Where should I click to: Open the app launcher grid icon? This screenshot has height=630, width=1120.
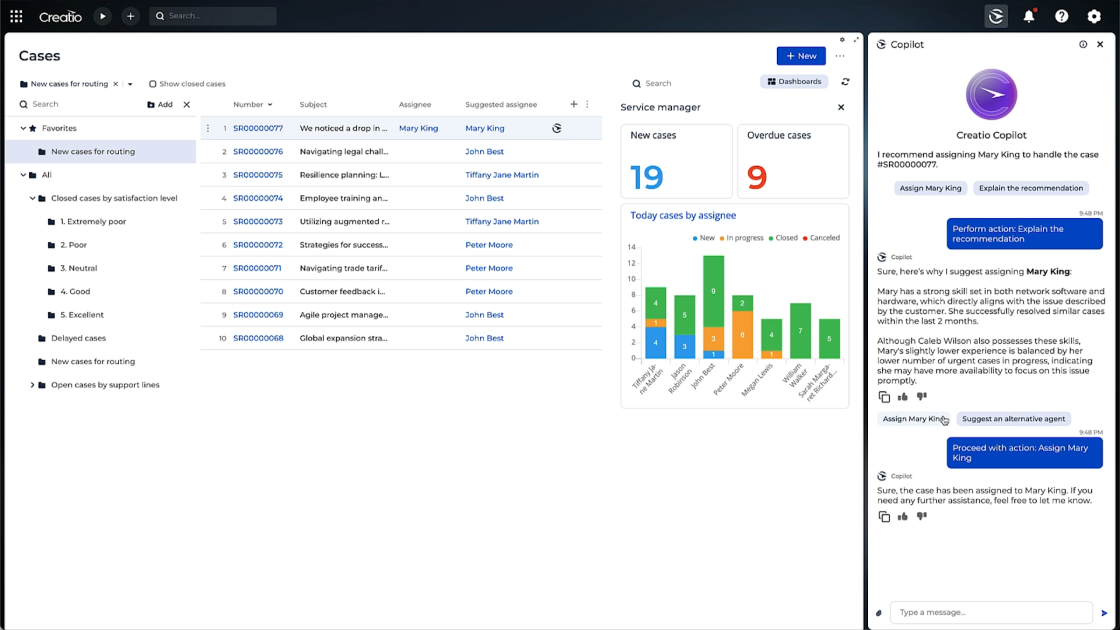point(15,16)
